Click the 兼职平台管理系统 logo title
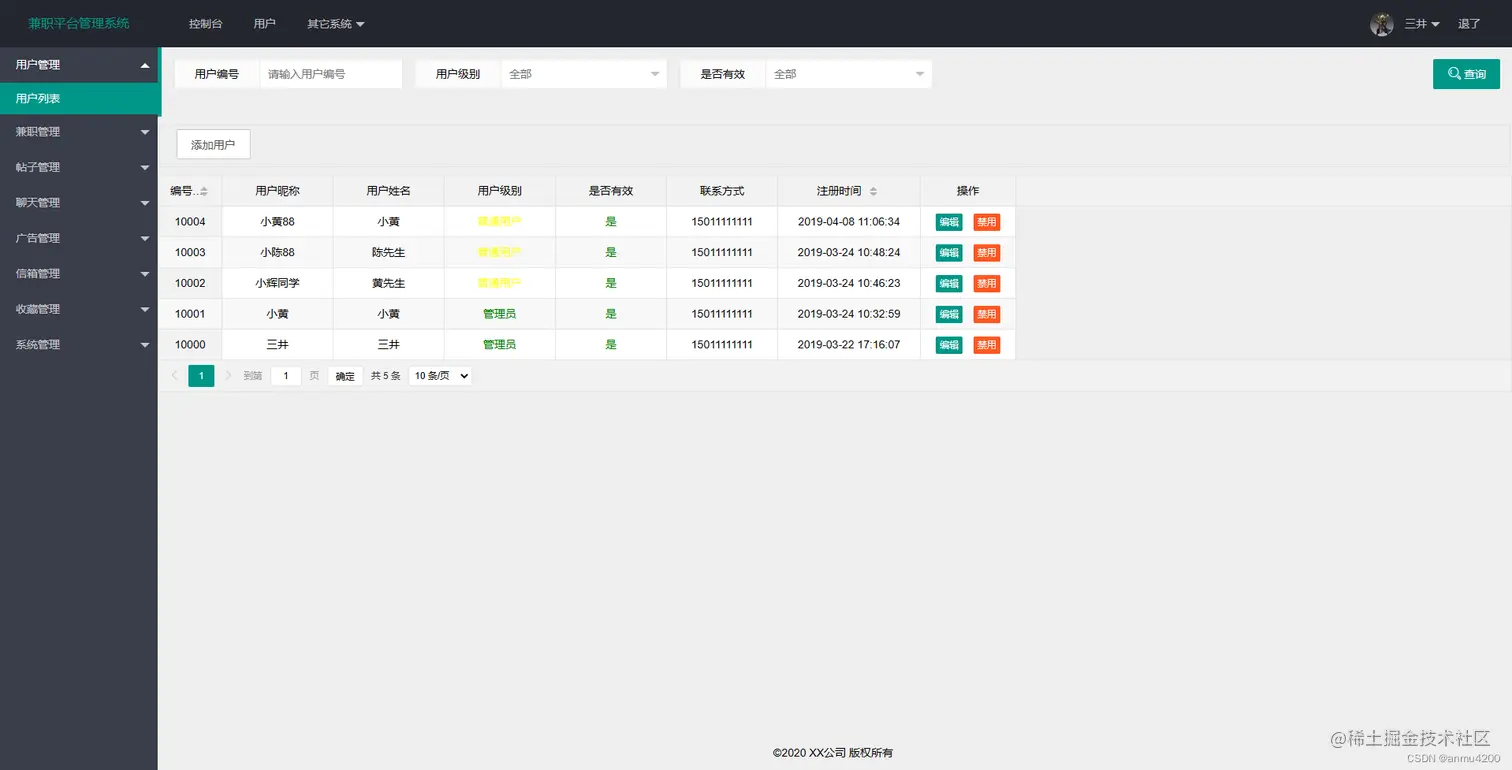Image resolution: width=1512 pixels, height=770 pixels. coord(79,23)
